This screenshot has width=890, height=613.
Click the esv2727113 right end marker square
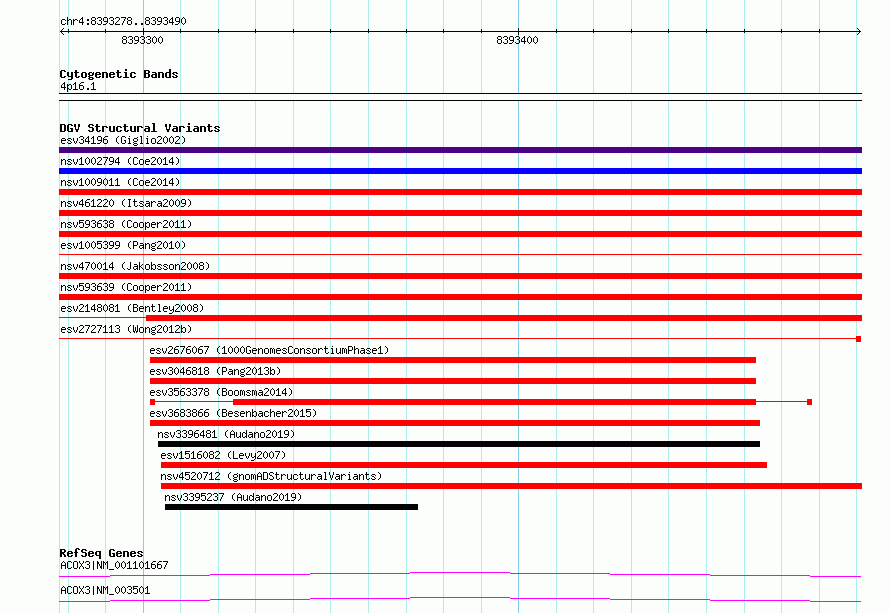(859, 339)
